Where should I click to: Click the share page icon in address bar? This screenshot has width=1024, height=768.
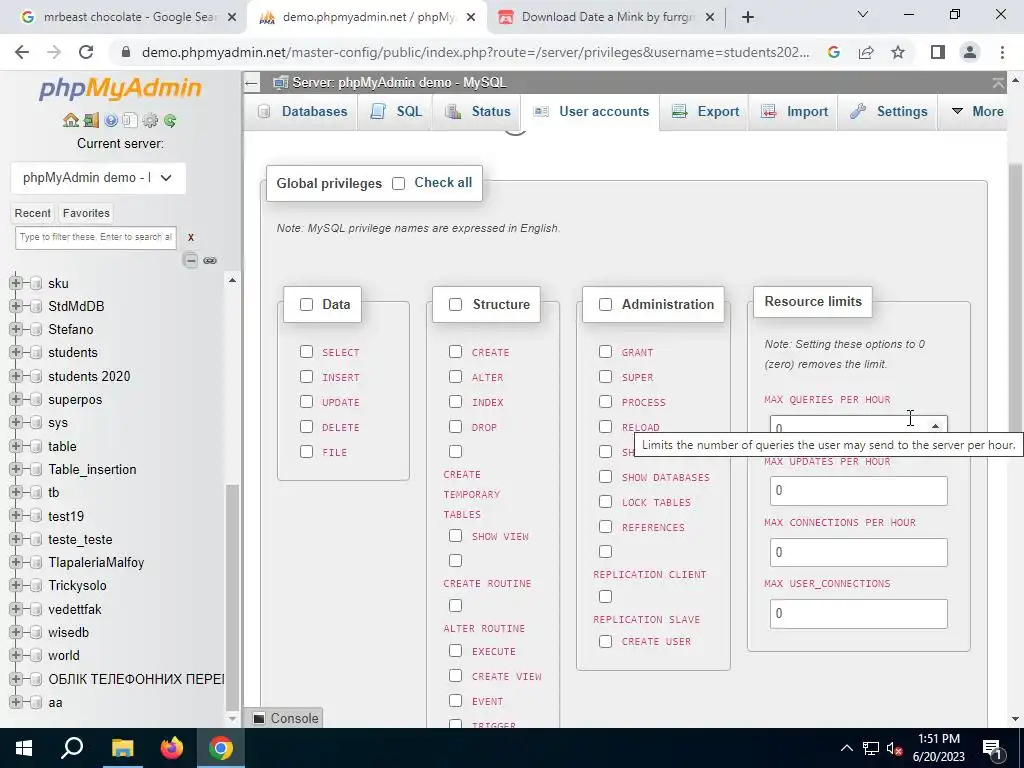pyautogui.click(x=866, y=52)
